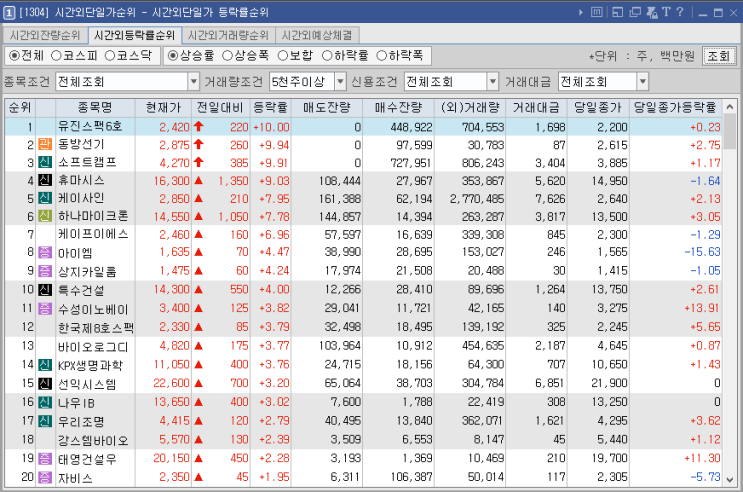The width and height of the screenshot is (743, 492).
Task: Select the 하락률 radio button
Action: pos(327,56)
